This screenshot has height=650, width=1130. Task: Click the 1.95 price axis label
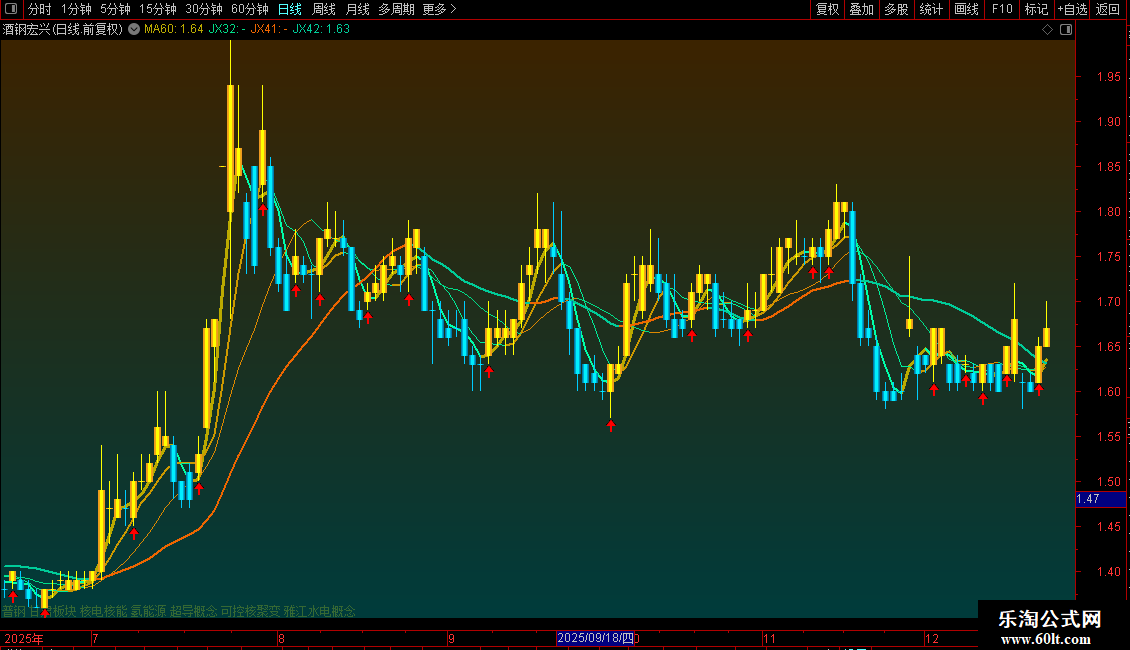[x=1108, y=76]
